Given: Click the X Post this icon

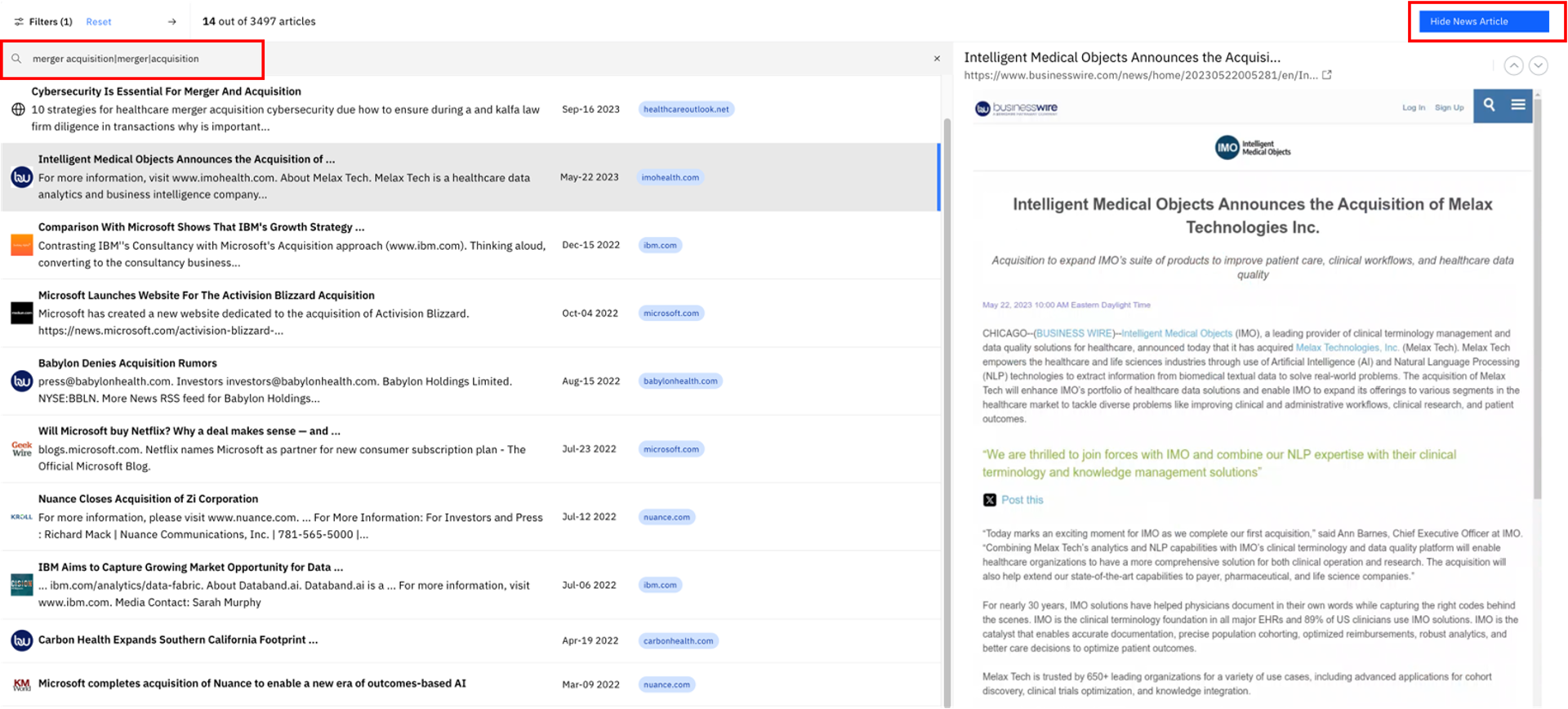Looking at the screenshot, I should (x=989, y=500).
